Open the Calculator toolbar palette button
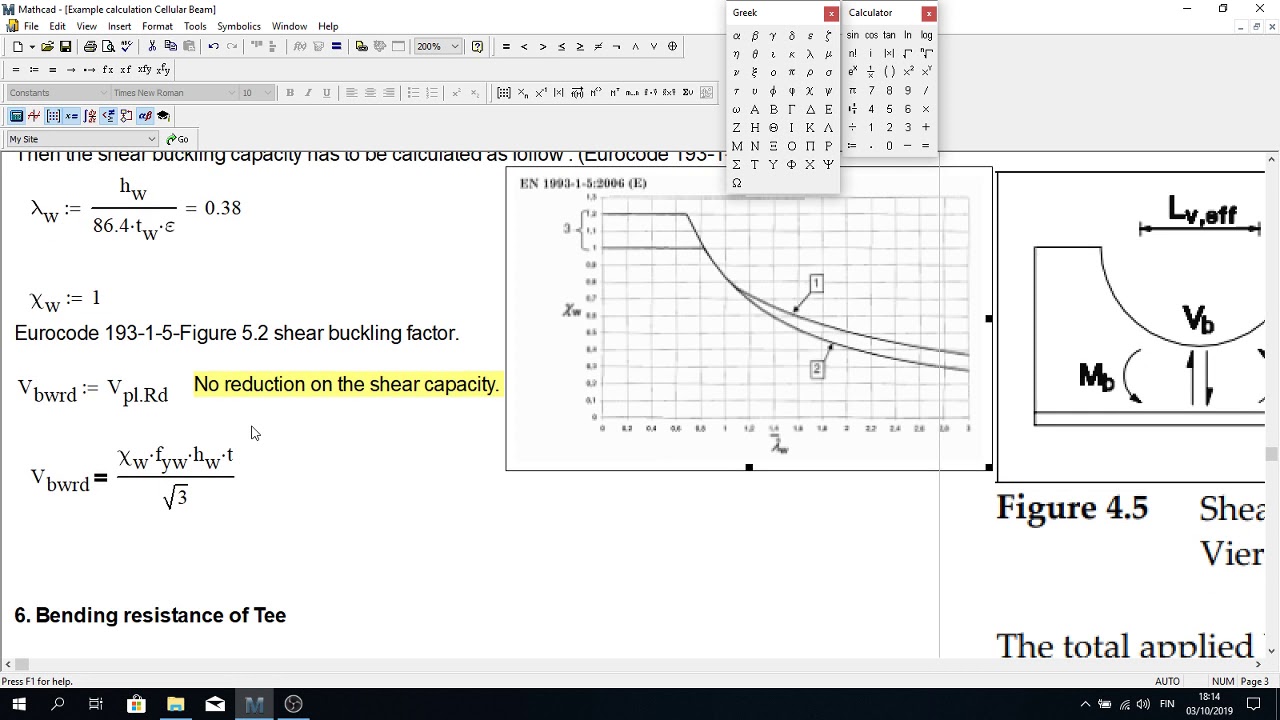Image resolution: width=1280 pixels, height=720 pixels. (16, 116)
